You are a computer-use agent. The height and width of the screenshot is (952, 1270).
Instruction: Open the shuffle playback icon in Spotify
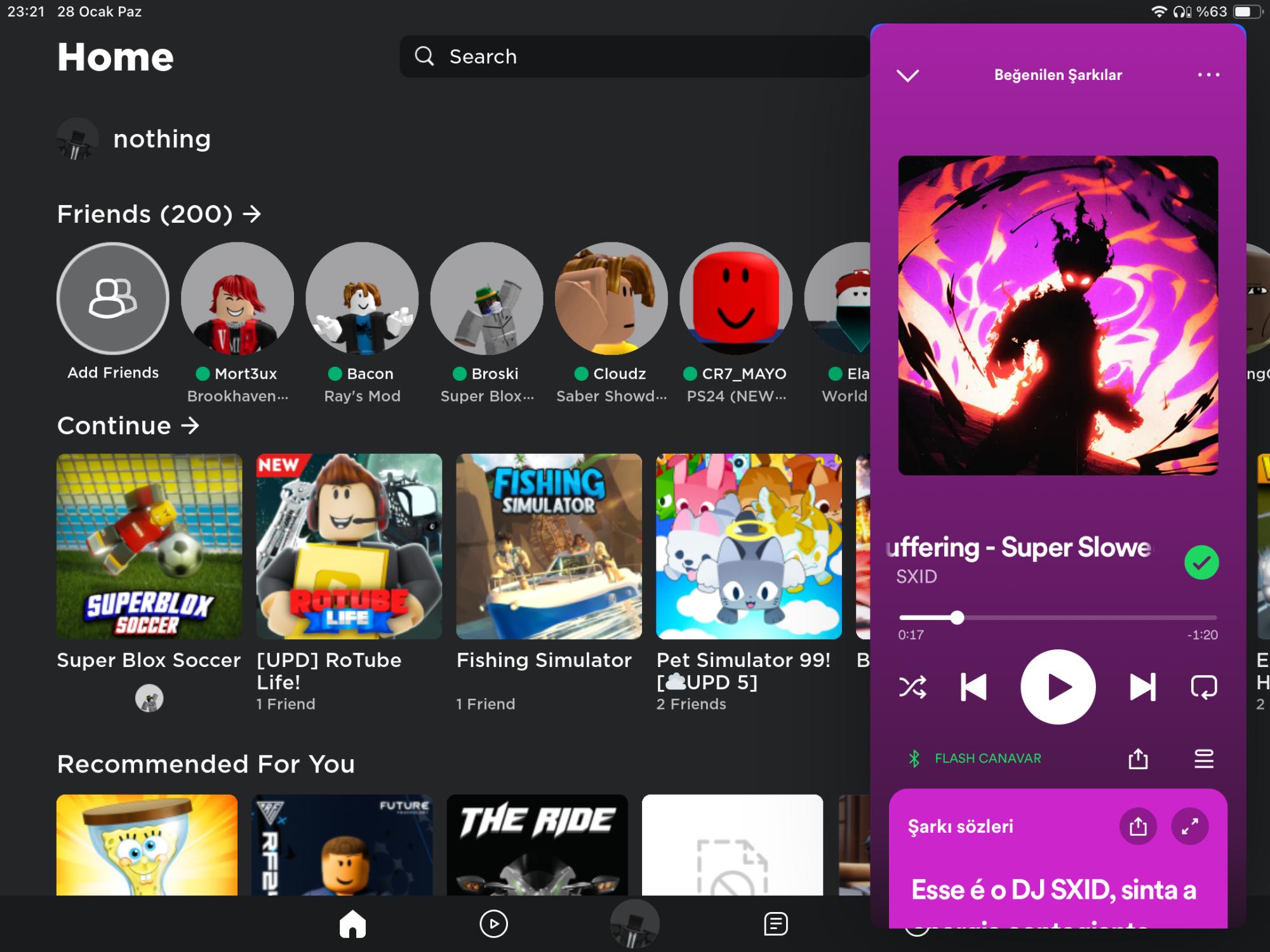coord(912,687)
